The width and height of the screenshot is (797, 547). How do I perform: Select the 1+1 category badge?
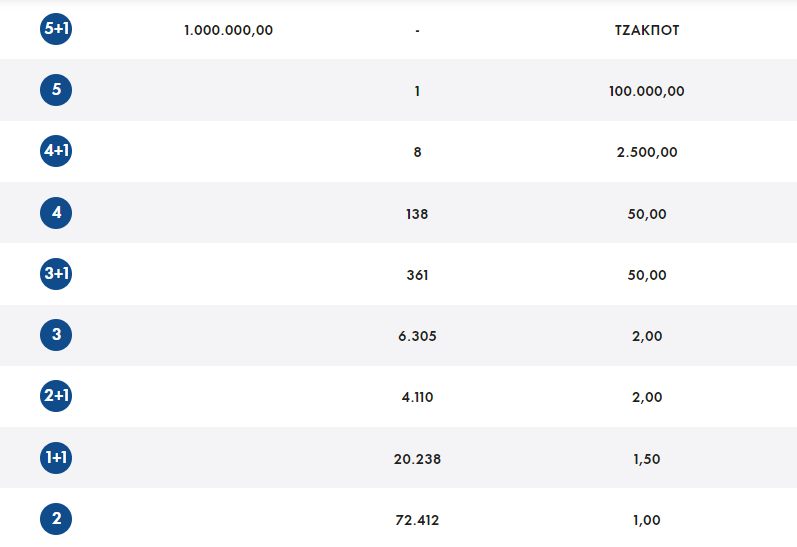pyautogui.click(x=56, y=458)
